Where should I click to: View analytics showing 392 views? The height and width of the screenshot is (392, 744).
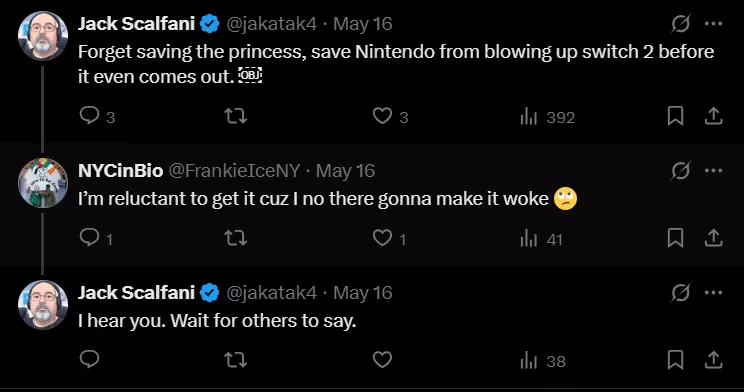(x=547, y=117)
